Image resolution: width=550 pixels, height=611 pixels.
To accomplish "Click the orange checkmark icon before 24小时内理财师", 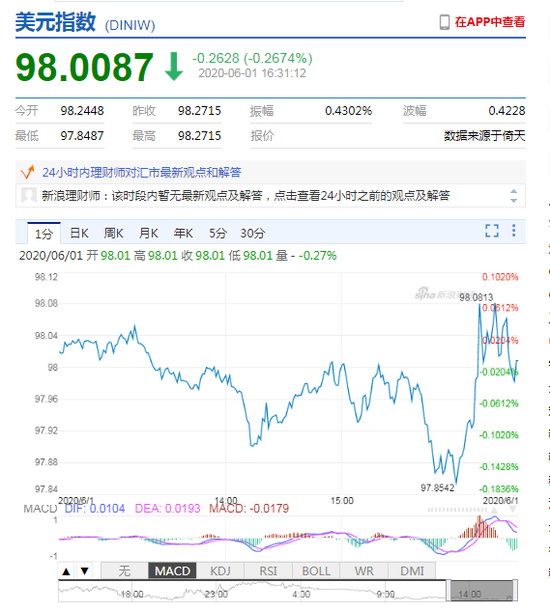I will click(28, 172).
